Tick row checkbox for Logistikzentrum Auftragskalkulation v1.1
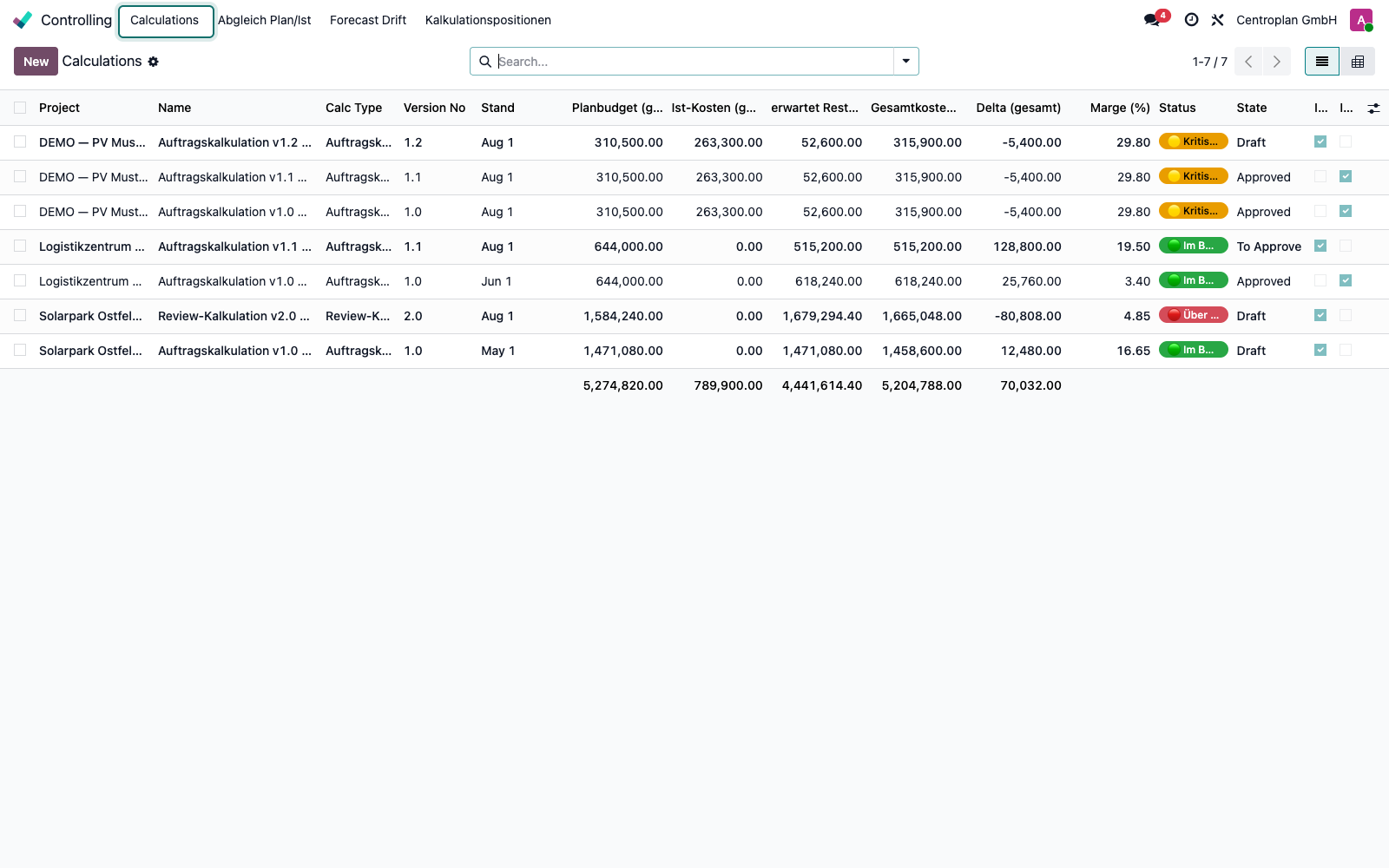1389x868 pixels. point(20,247)
